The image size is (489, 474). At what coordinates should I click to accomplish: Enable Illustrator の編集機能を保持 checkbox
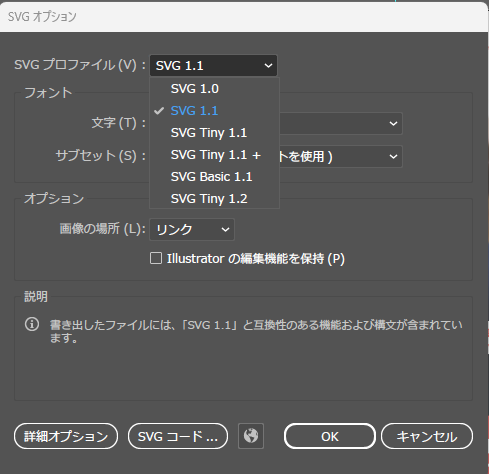coord(156,258)
